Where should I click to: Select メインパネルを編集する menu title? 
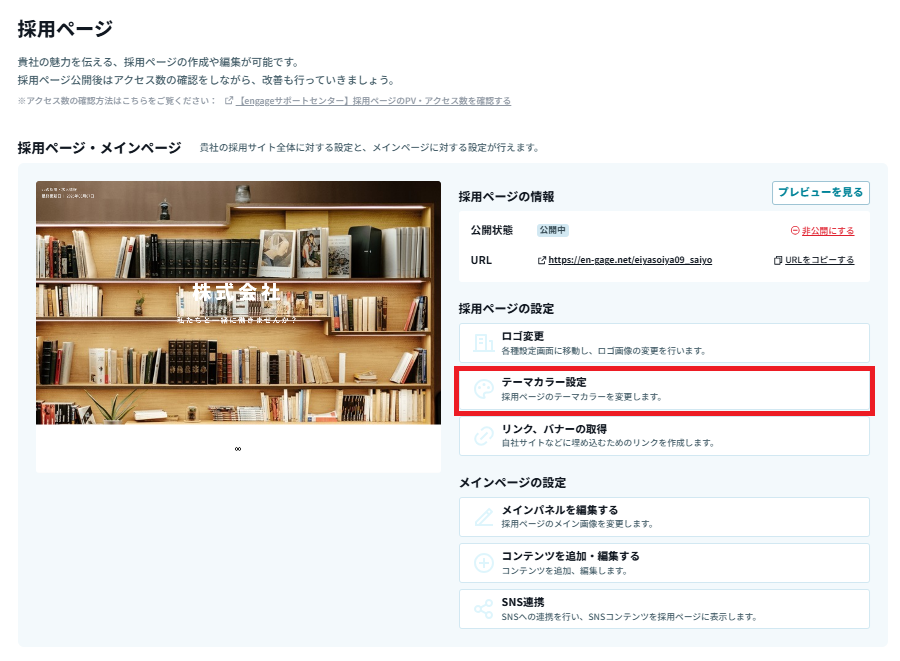click(560, 510)
